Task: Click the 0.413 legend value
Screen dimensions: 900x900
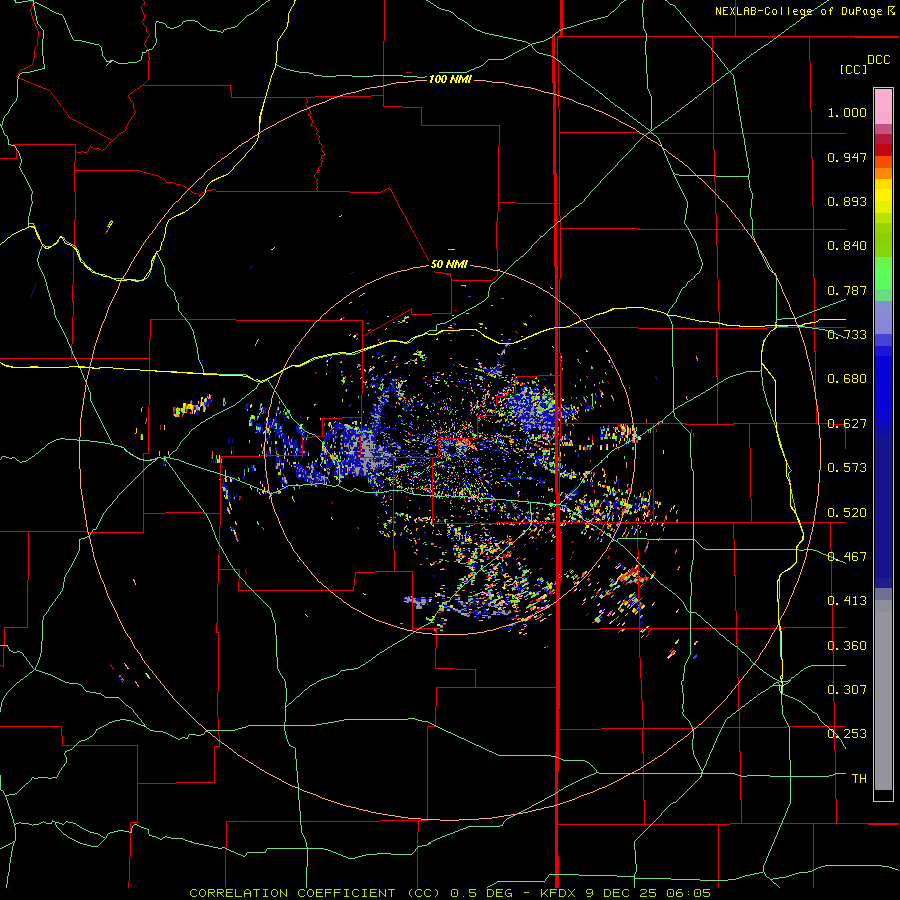Action: 847,601
